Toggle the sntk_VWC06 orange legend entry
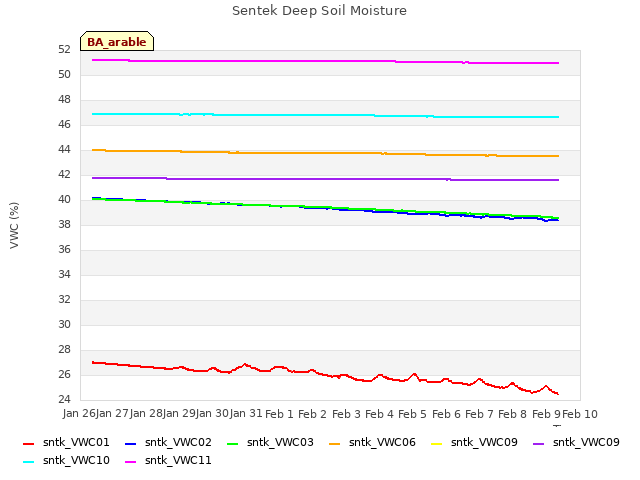640x480 pixels. coord(372,442)
